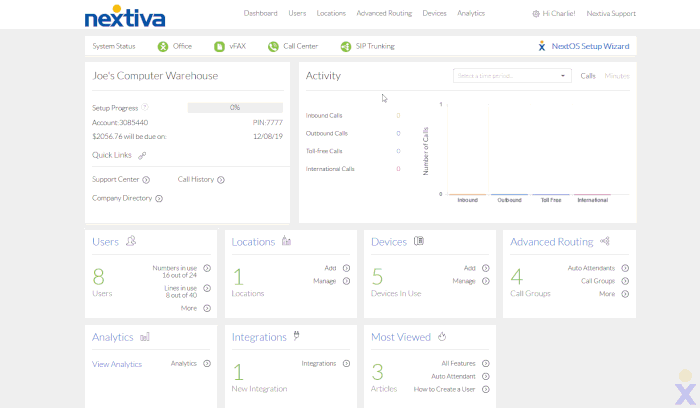Image resolution: width=700 pixels, height=408 pixels.
Task: Launch the NextOS Setup Wizard link
Action: 590,46
